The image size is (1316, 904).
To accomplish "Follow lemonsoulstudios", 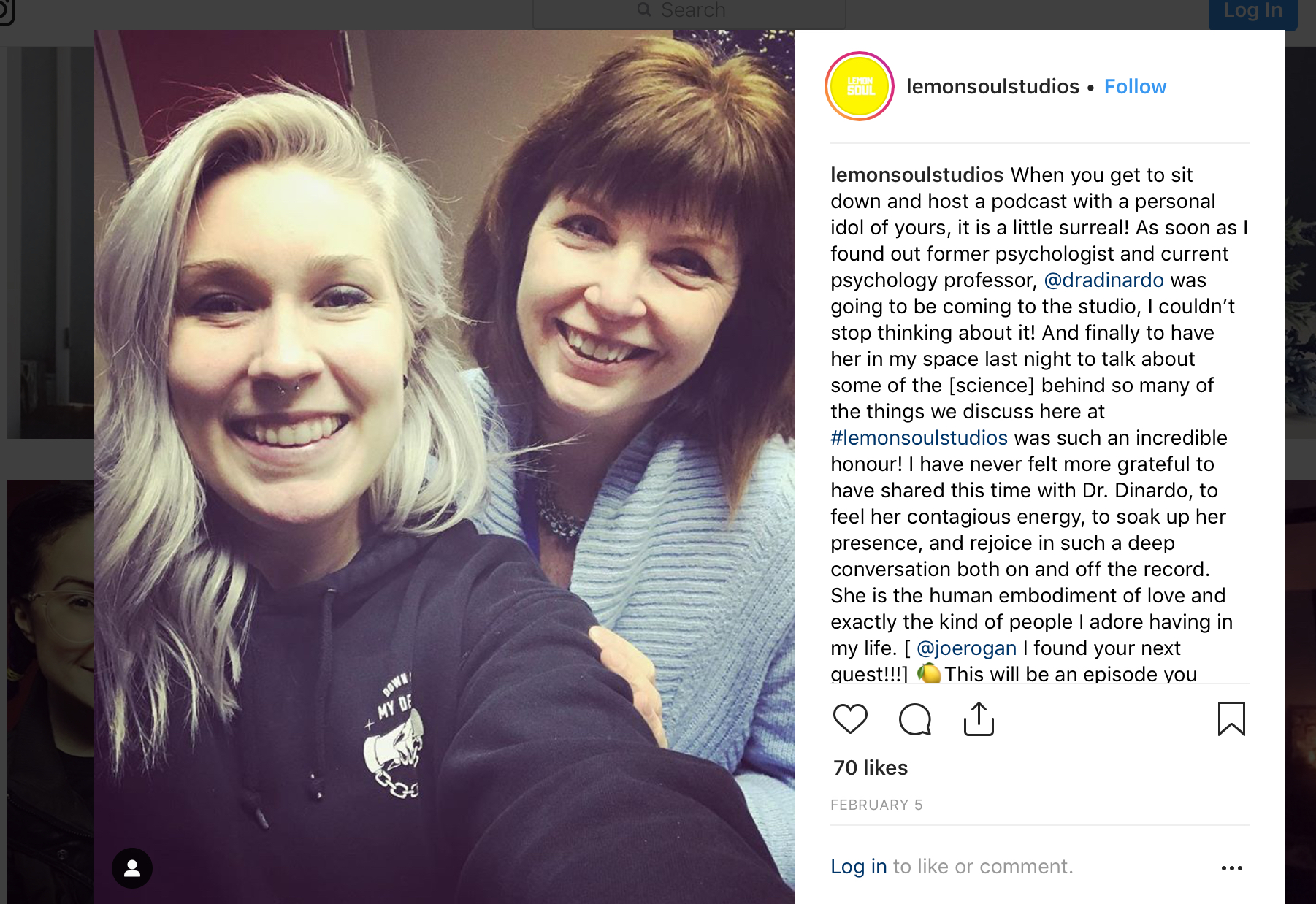I will 1135,86.
